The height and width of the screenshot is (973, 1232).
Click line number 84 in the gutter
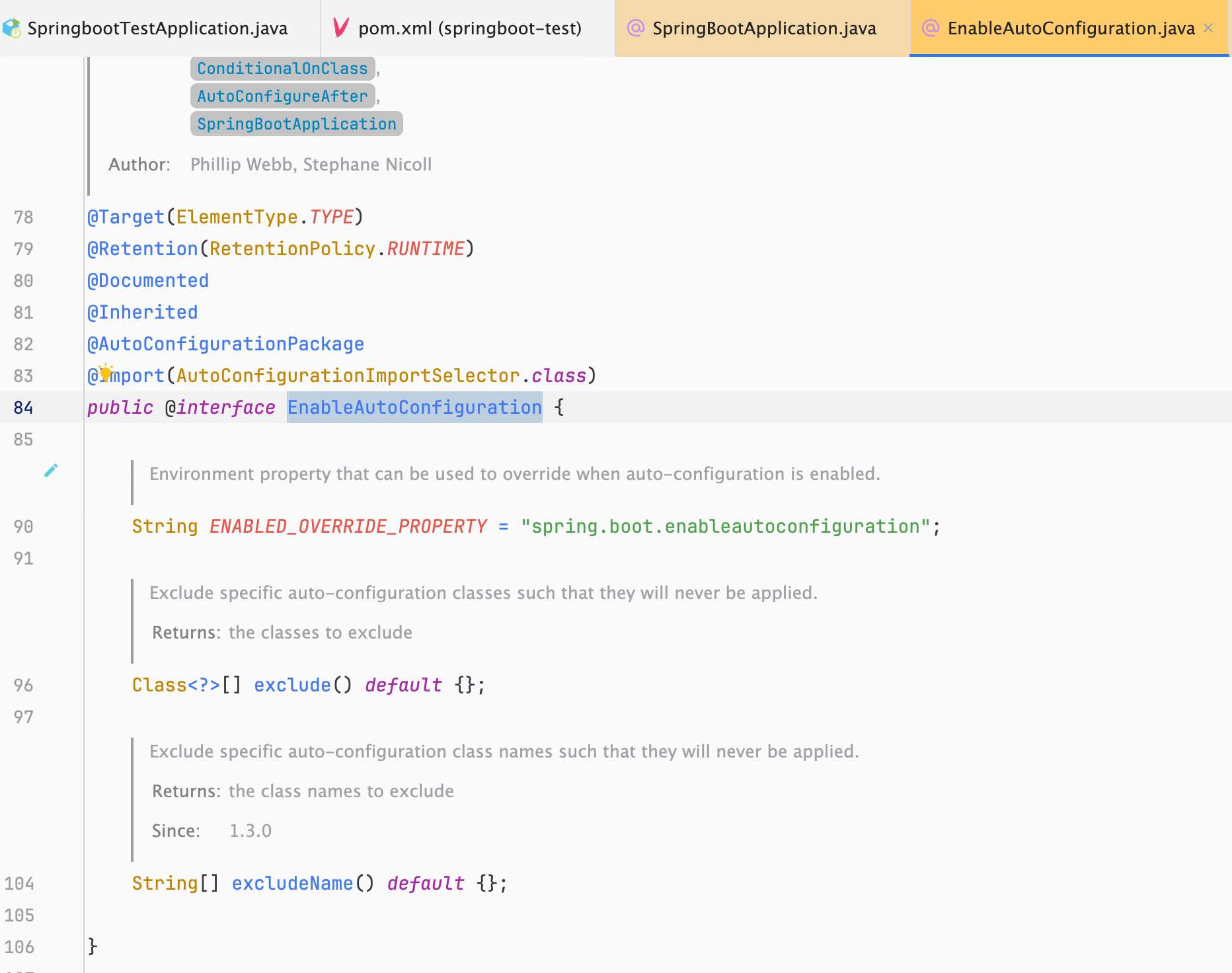[23, 407]
